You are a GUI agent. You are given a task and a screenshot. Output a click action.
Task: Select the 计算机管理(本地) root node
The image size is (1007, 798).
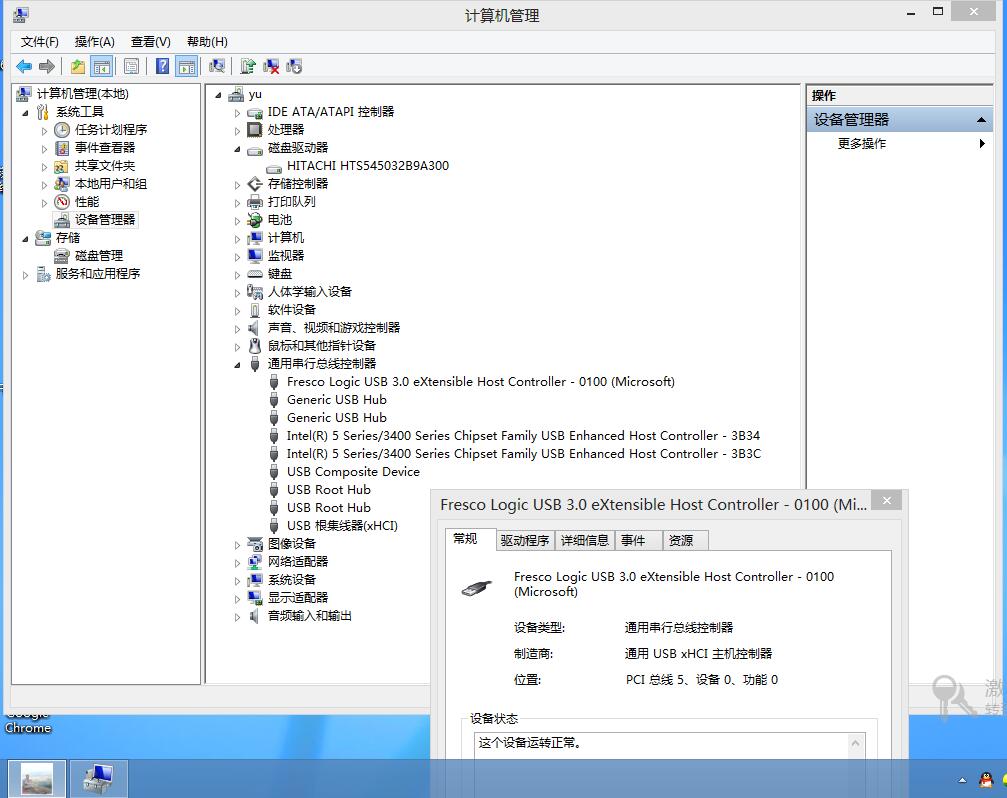[x=82, y=94]
